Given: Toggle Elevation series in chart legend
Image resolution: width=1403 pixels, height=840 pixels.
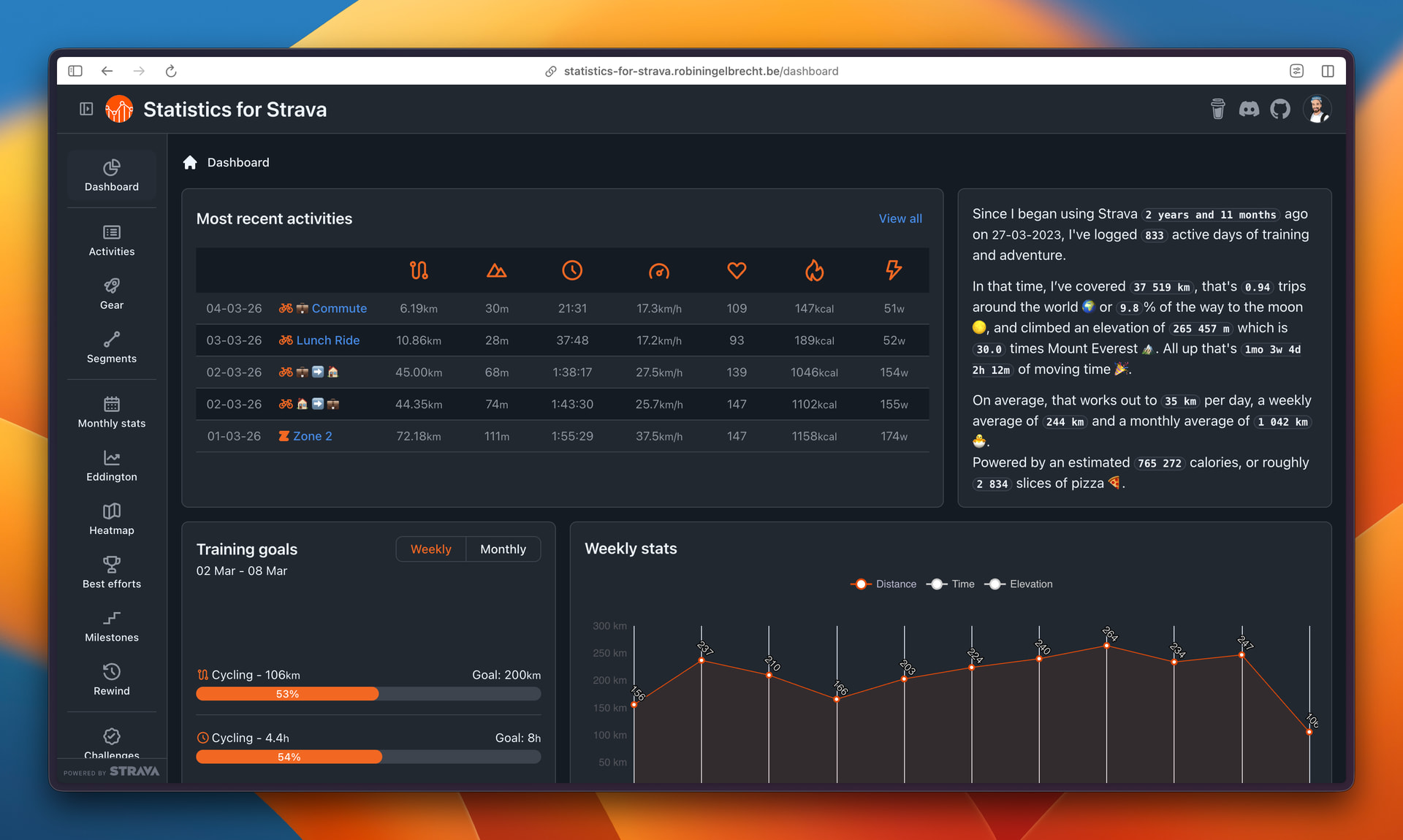Looking at the screenshot, I should (x=1019, y=584).
